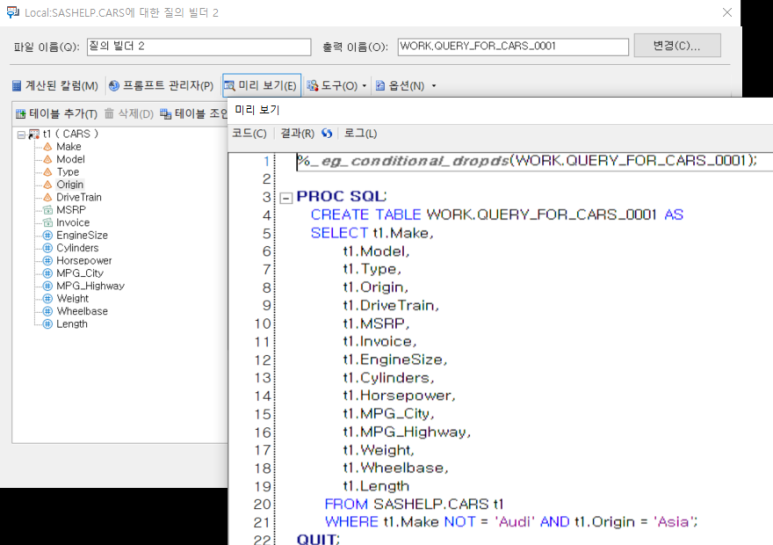Open the Prompt Manager (프롬프트 관리자)
This screenshot has height=545, width=773.
(161, 86)
